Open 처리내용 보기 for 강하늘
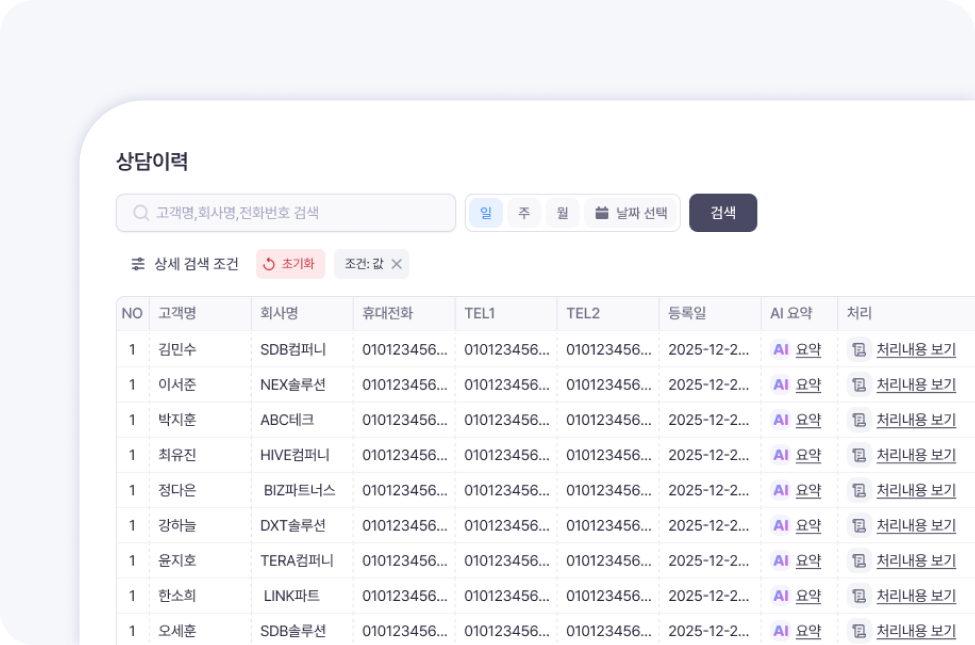The width and height of the screenshot is (975, 645). 916,526
